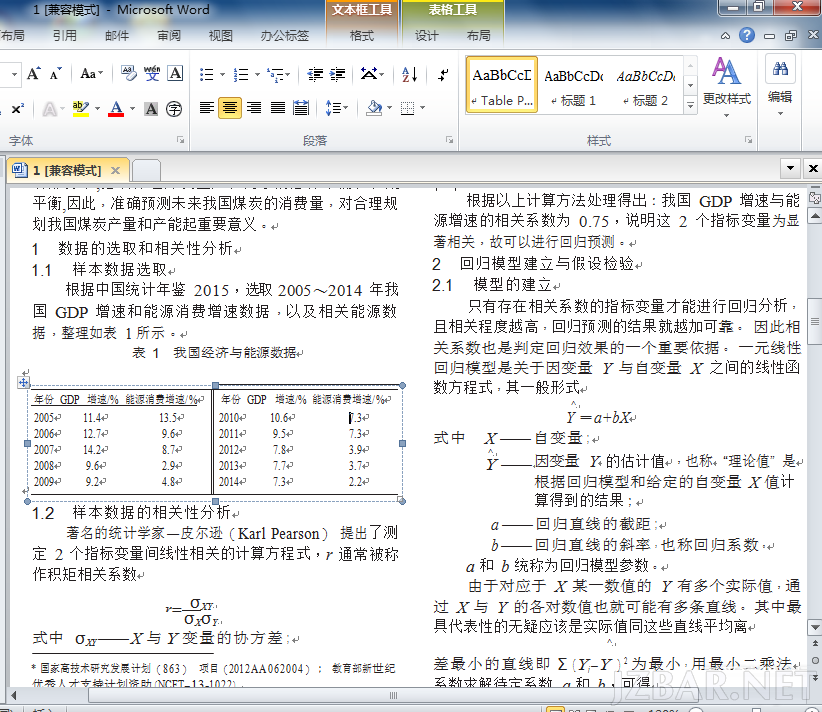Click the vertical scrollbar up arrow
This screenshot has width=822, height=712.
(815, 216)
